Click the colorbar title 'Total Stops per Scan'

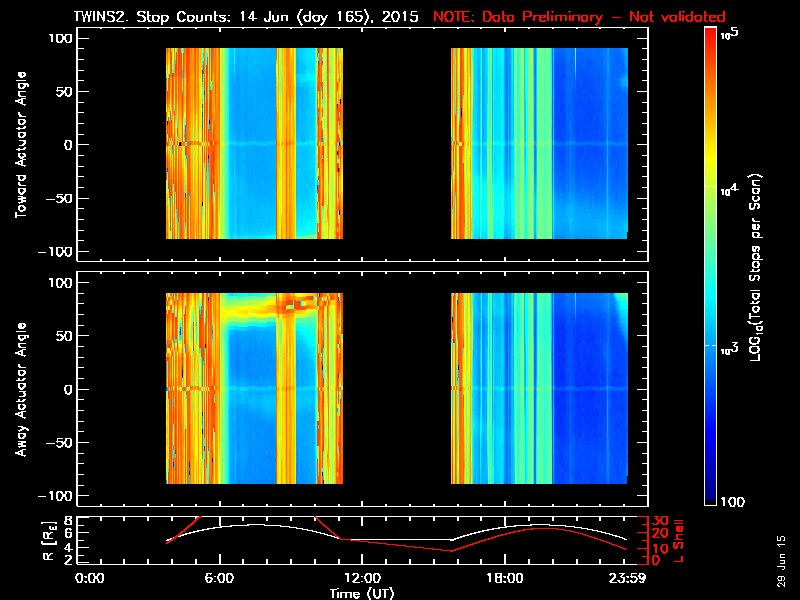click(756, 268)
